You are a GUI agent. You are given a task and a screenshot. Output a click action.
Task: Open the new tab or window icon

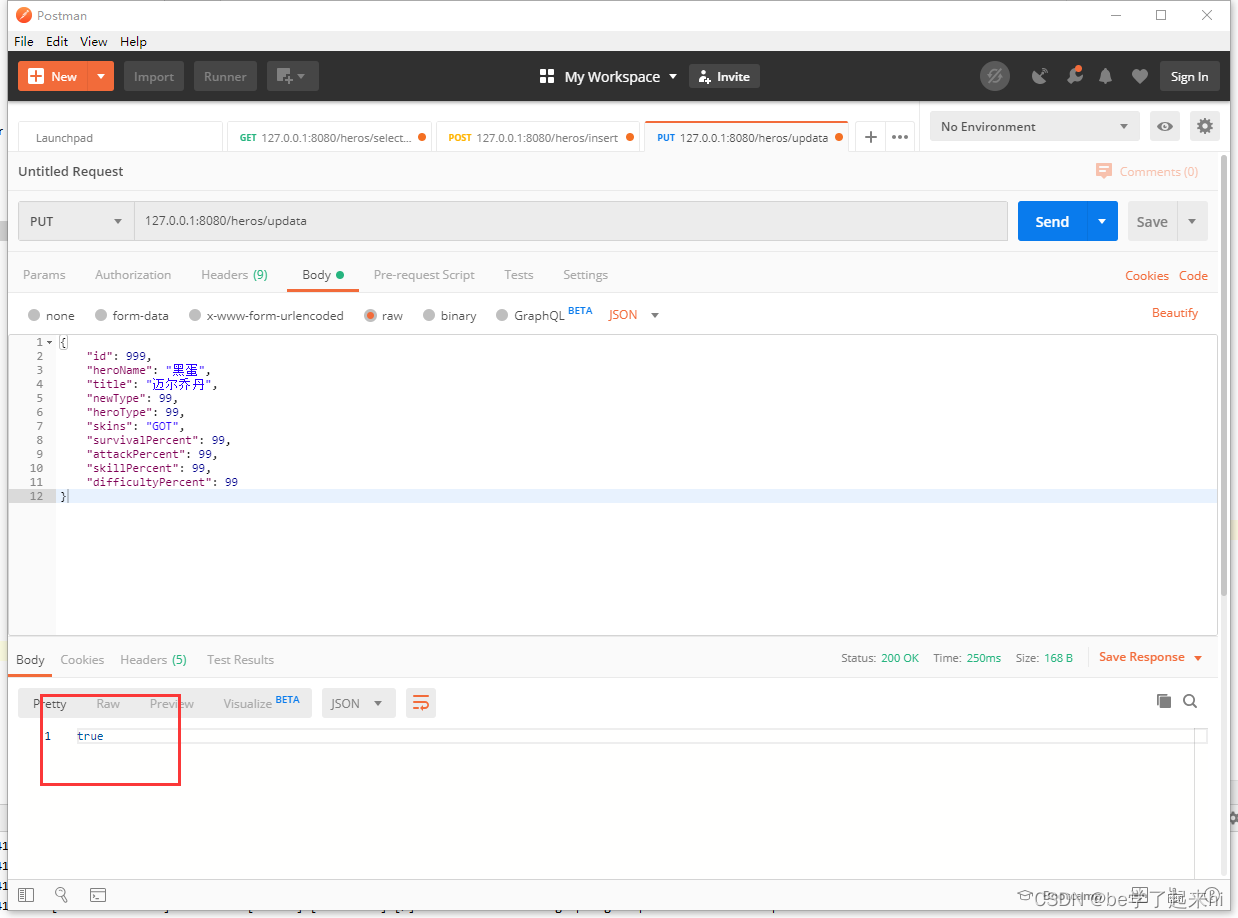[292, 76]
